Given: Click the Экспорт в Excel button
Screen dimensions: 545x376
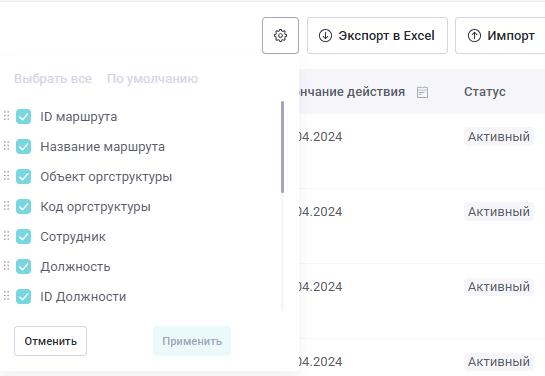Looking at the screenshot, I should pos(377,35).
